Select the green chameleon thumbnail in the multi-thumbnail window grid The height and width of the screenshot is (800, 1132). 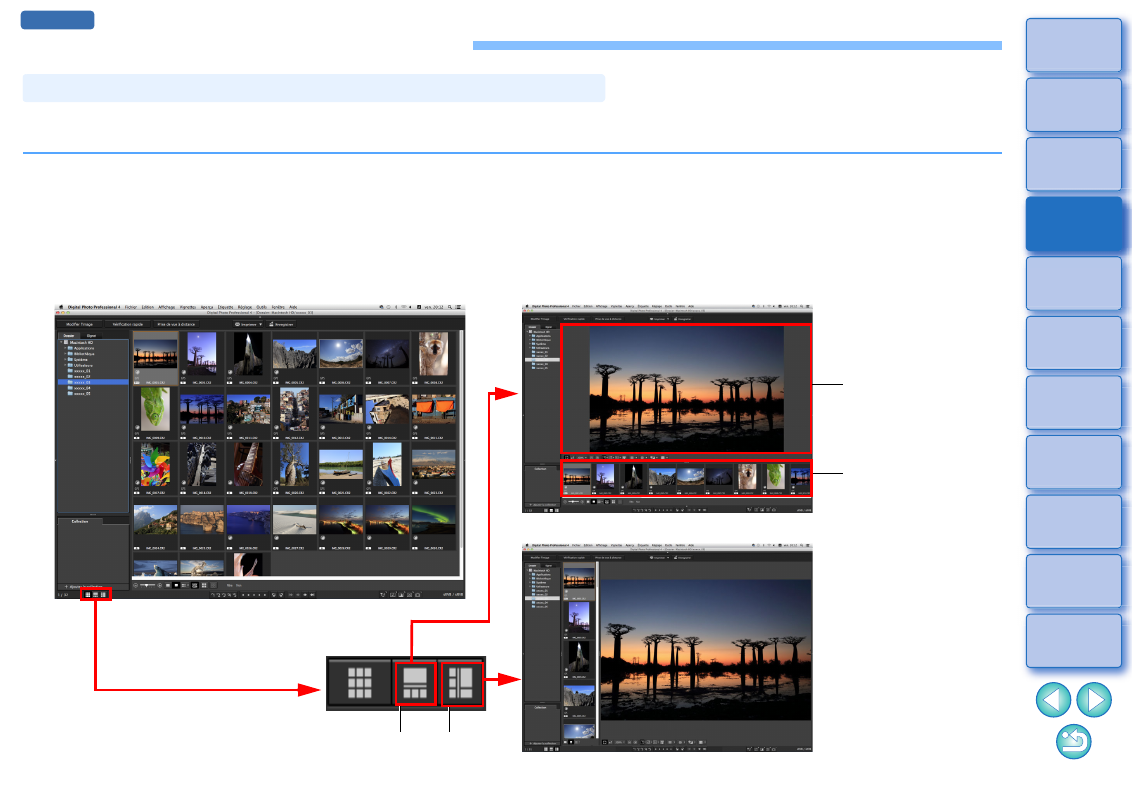155,409
